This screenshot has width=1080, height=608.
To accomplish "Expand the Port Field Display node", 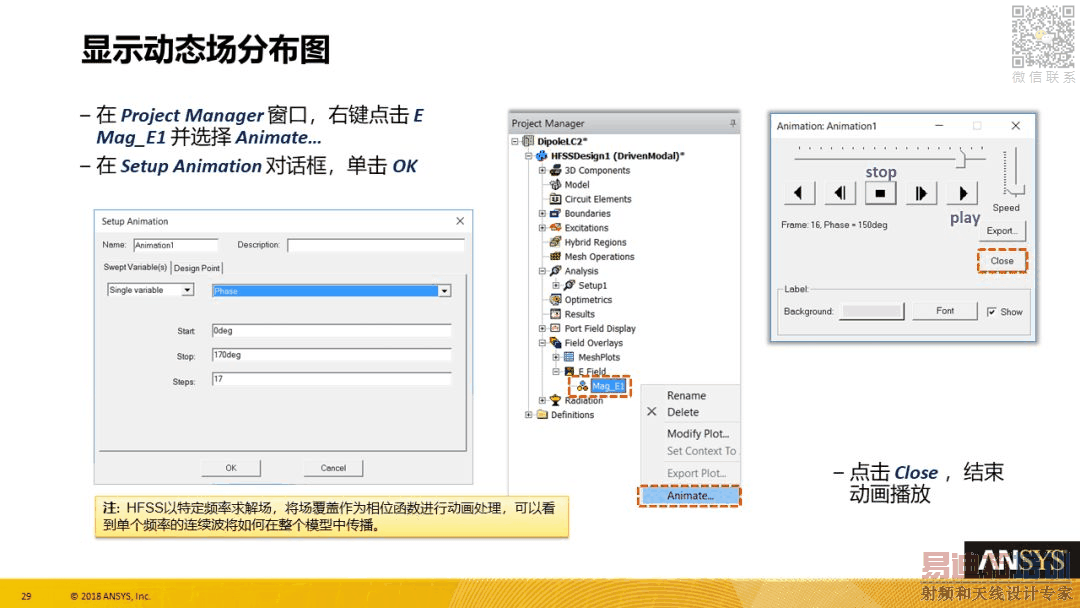I will coord(542,328).
